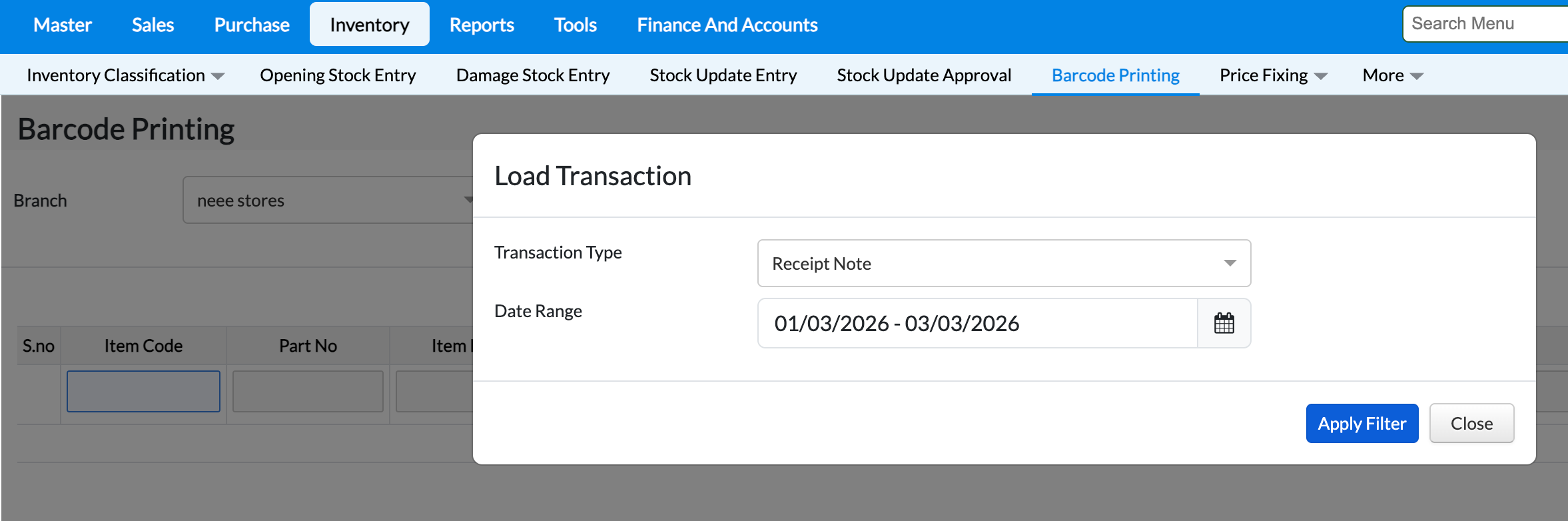Image resolution: width=1568 pixels, height=521 pixels.
Task: Go to the Sales menu
Action: (153, 25)
